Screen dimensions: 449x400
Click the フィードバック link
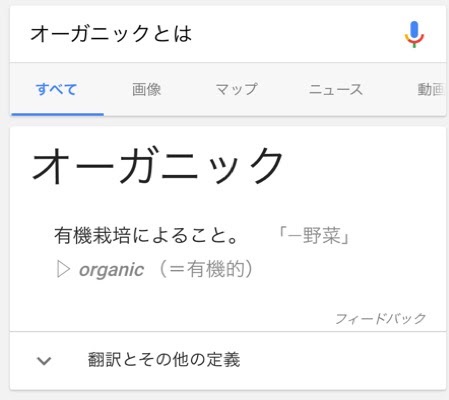point(380,319)
